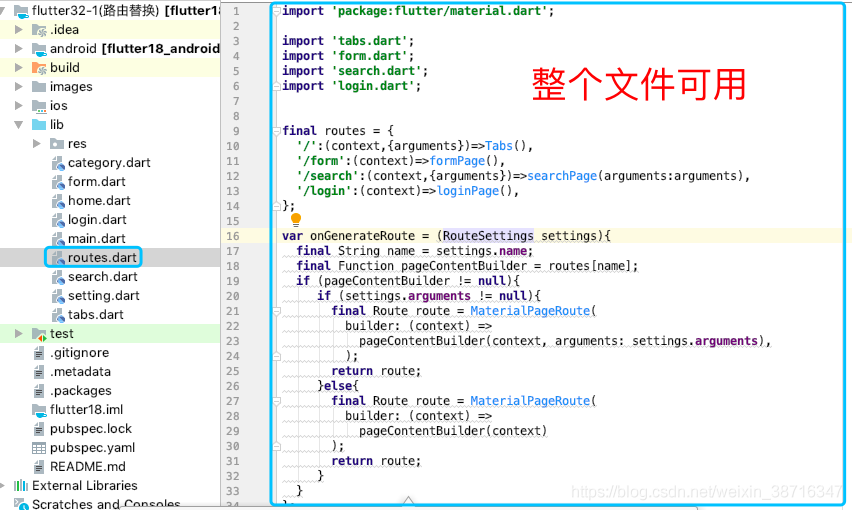
Task: Click 'onGenerateRoute' variable name
Action: 362,236
